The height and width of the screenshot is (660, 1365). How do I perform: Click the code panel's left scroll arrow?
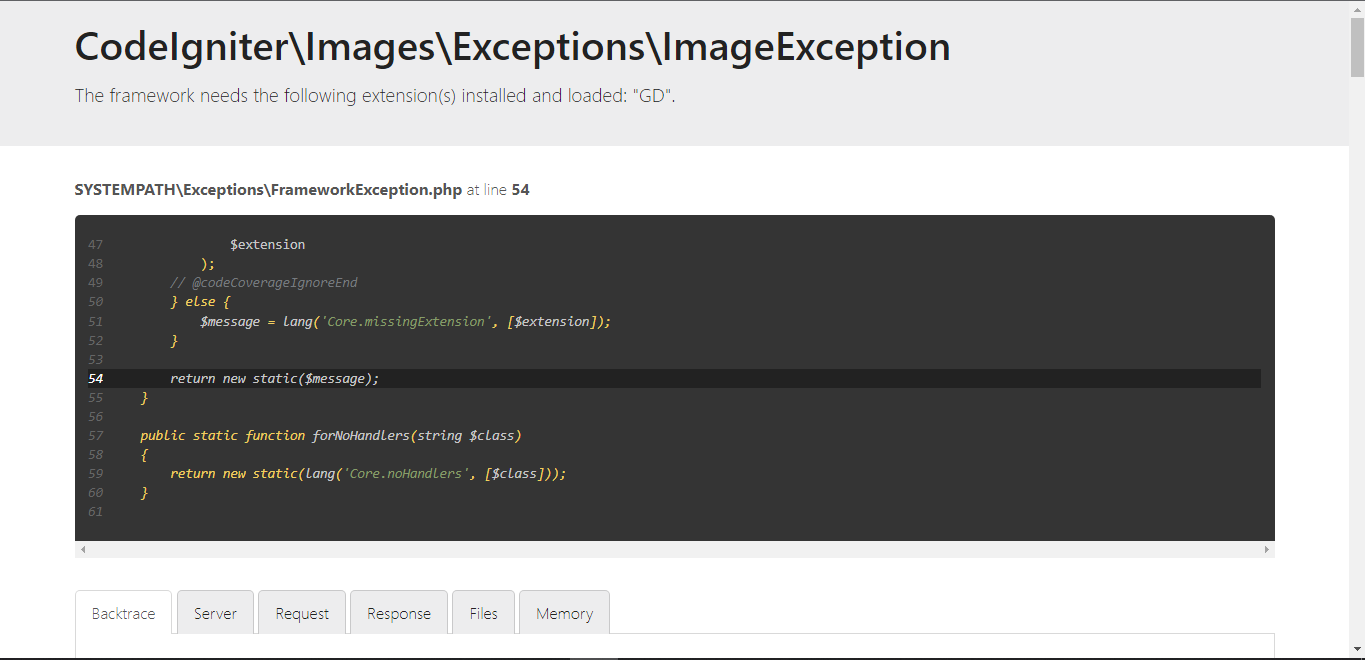[83, 549]
